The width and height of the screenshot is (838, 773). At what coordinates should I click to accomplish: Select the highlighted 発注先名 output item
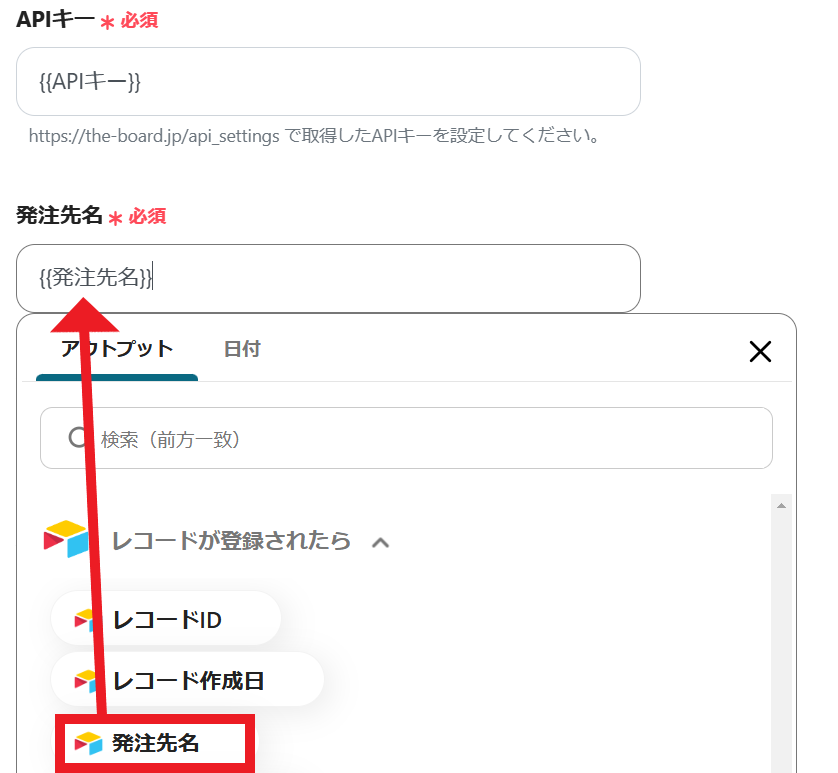point(155,743)
